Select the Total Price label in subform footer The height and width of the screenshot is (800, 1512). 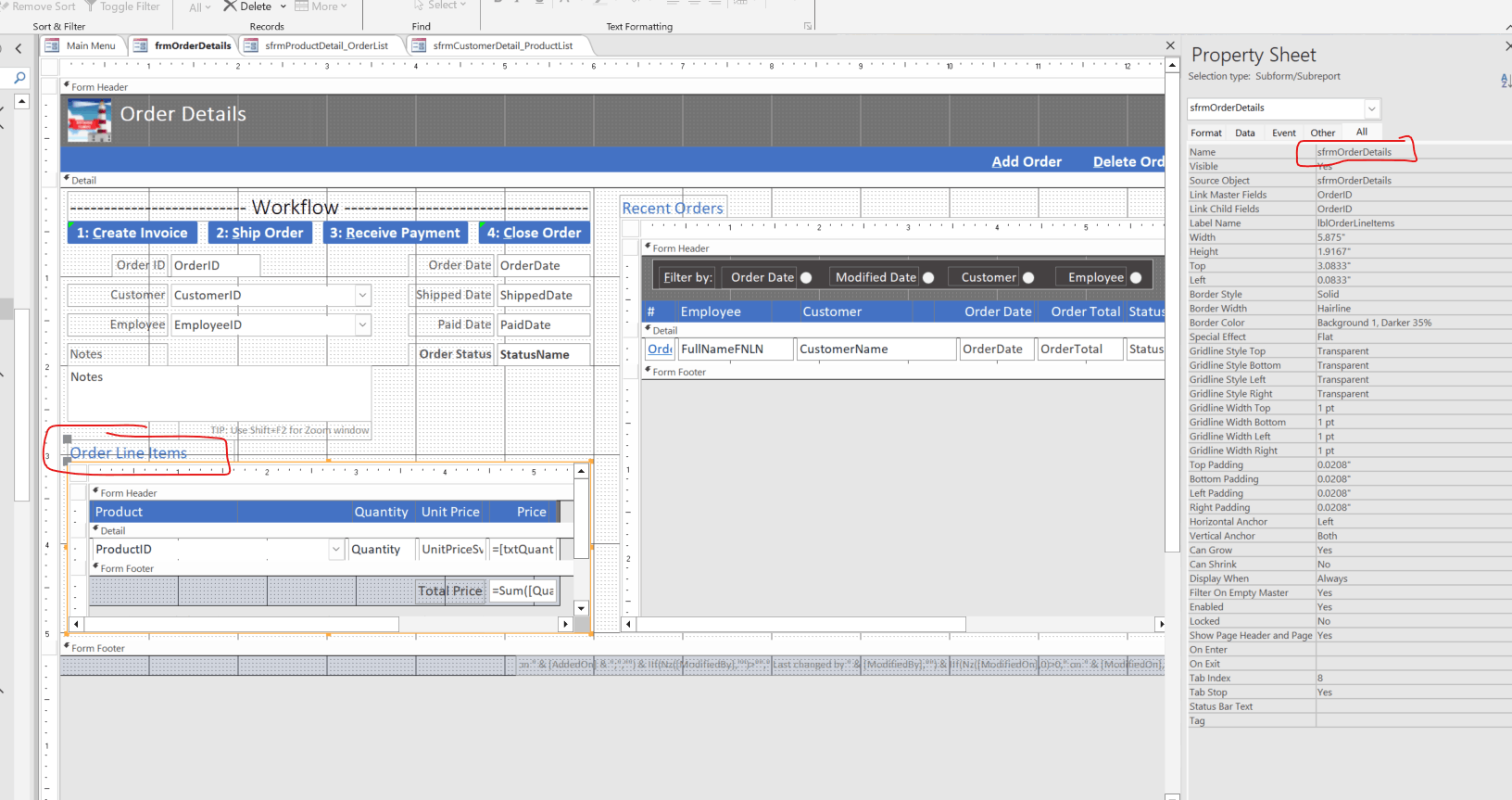click(x=450, y=590)
